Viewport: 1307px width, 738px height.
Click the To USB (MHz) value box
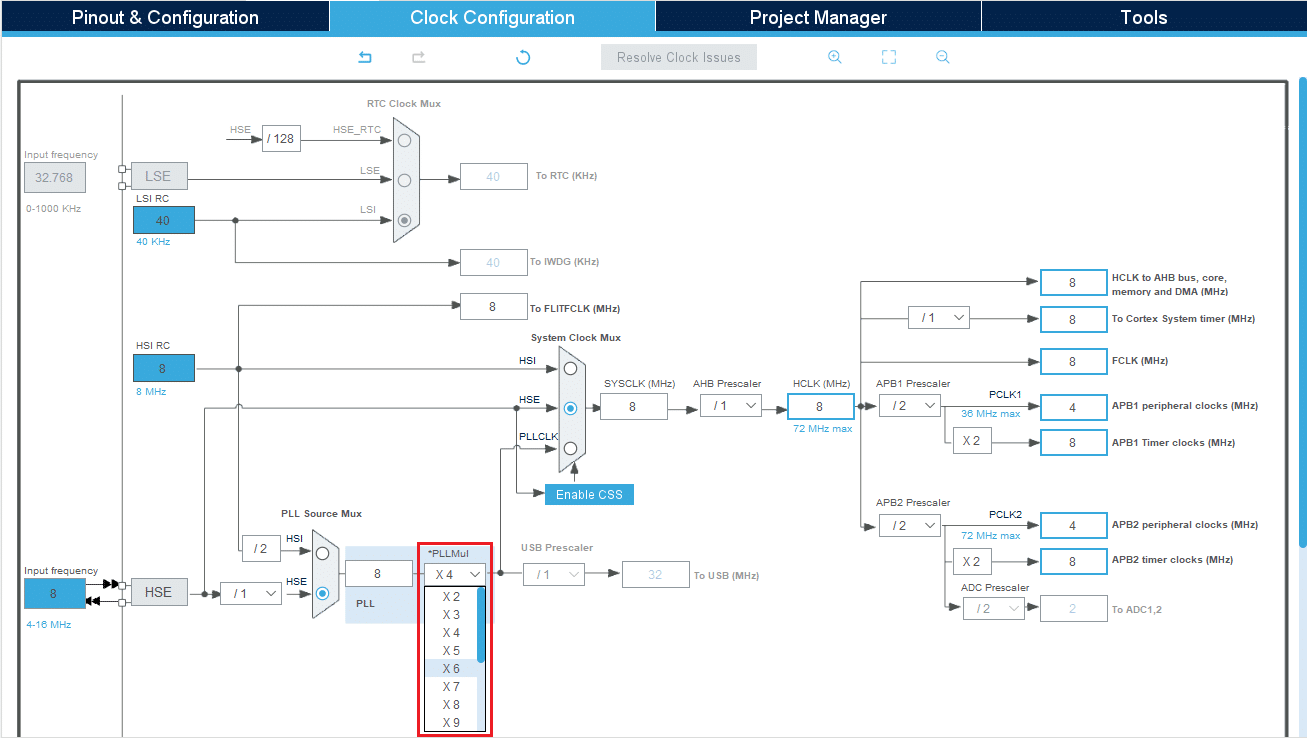pos(655,574)
